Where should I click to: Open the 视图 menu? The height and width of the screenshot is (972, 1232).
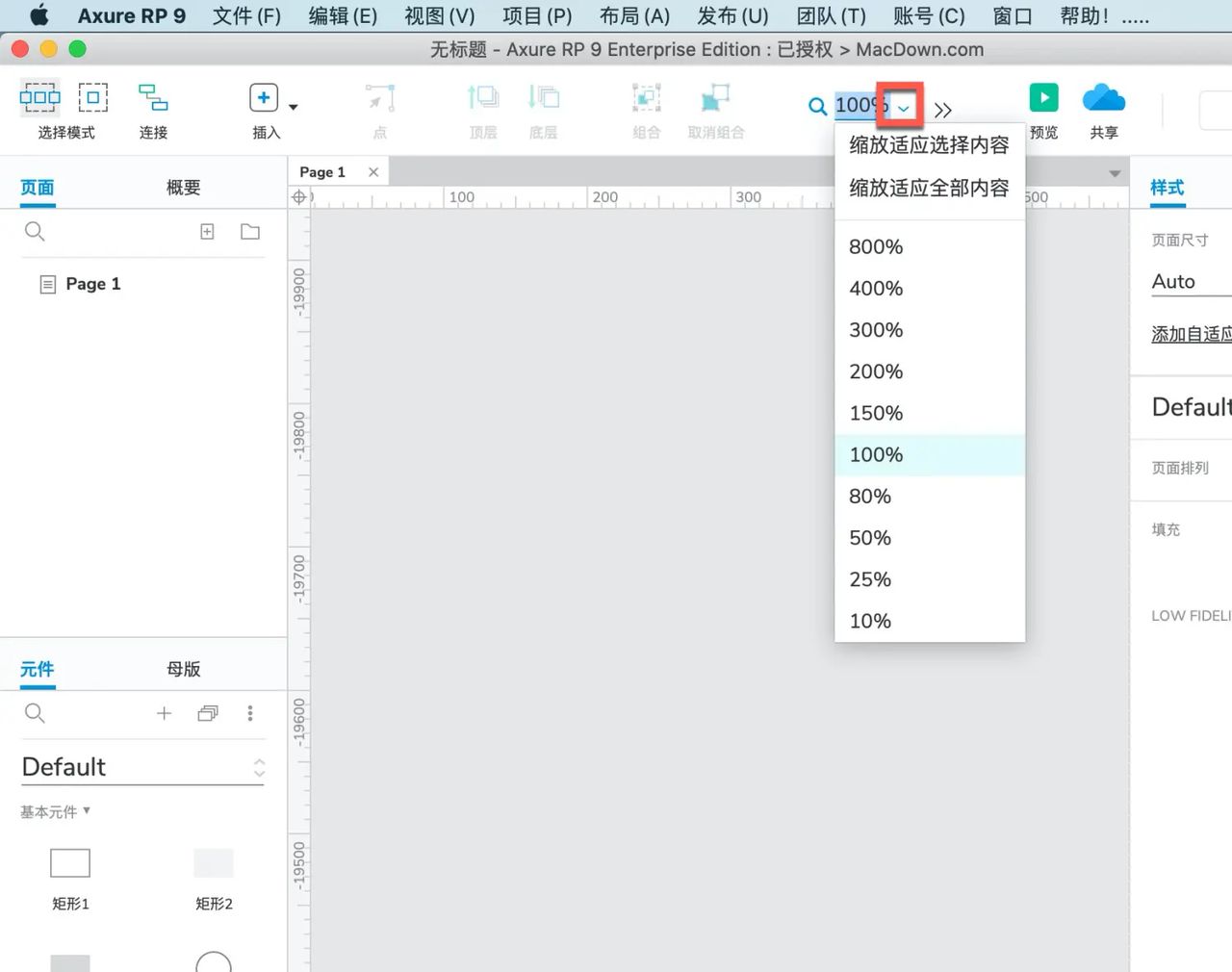(x=439, y=15)
